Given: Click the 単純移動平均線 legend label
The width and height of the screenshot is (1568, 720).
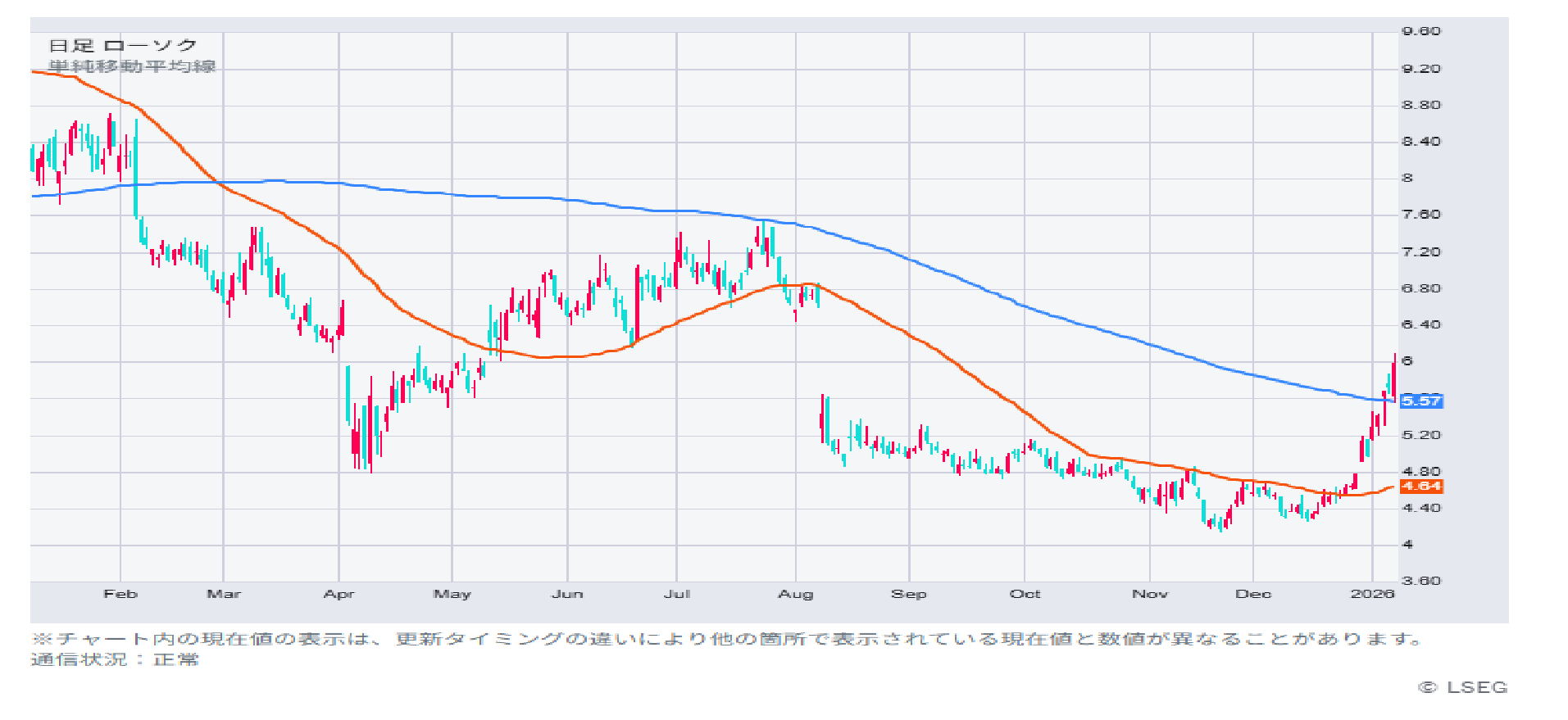Looking at the screenshot, I should point(131,66).
